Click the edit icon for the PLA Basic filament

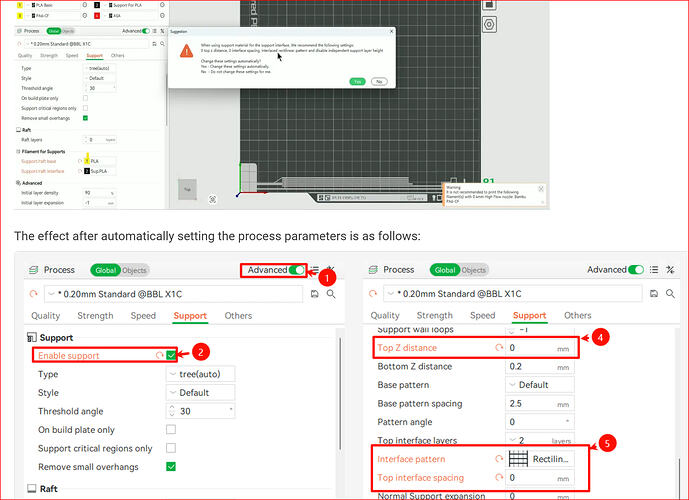(x=85, y=5)
